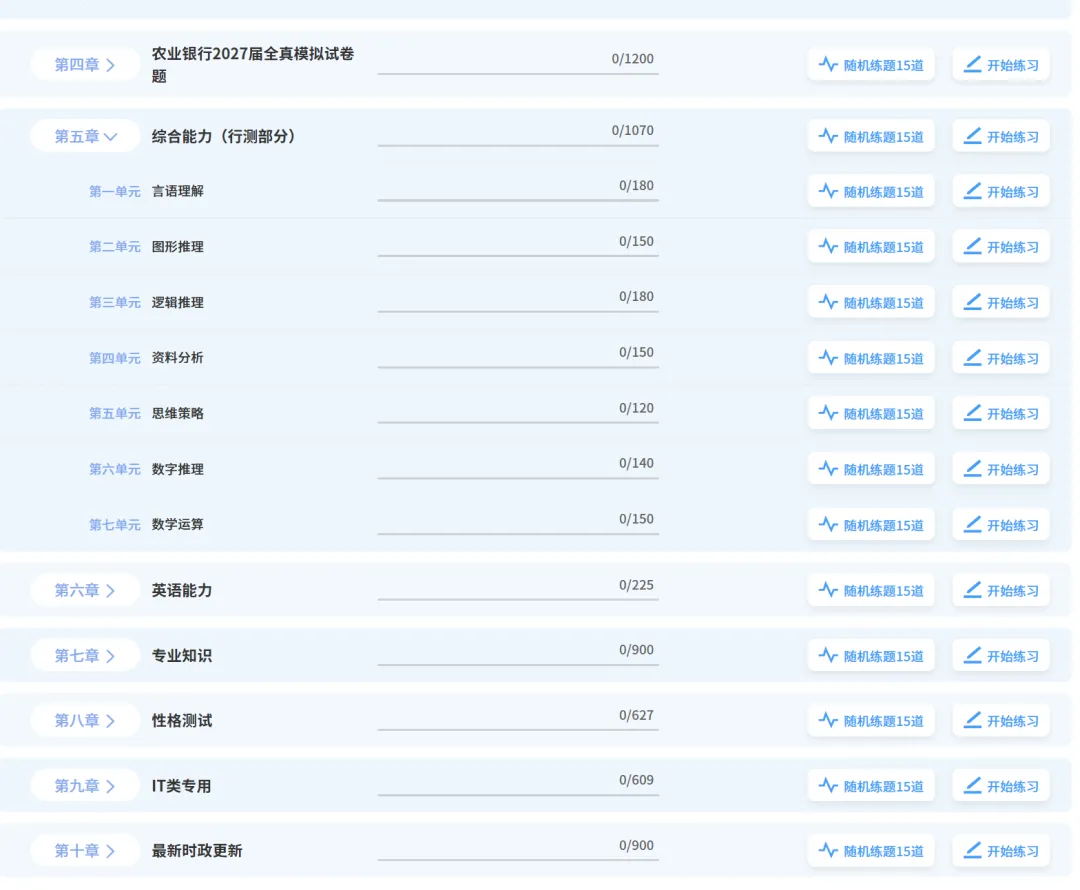Select the 农业银行2027届全真模拟试卷题 title
This screenshot has height=890, width=1080.
pos(253,65)
